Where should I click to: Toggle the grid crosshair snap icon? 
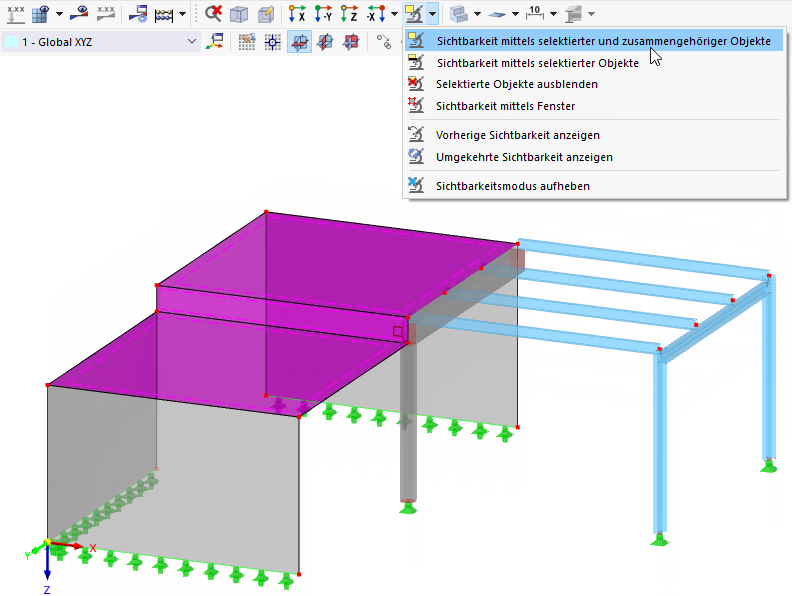pos(273,42)
